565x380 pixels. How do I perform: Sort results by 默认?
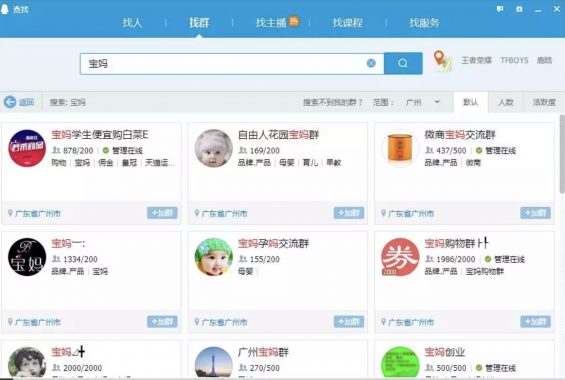[x=471, y=102]
